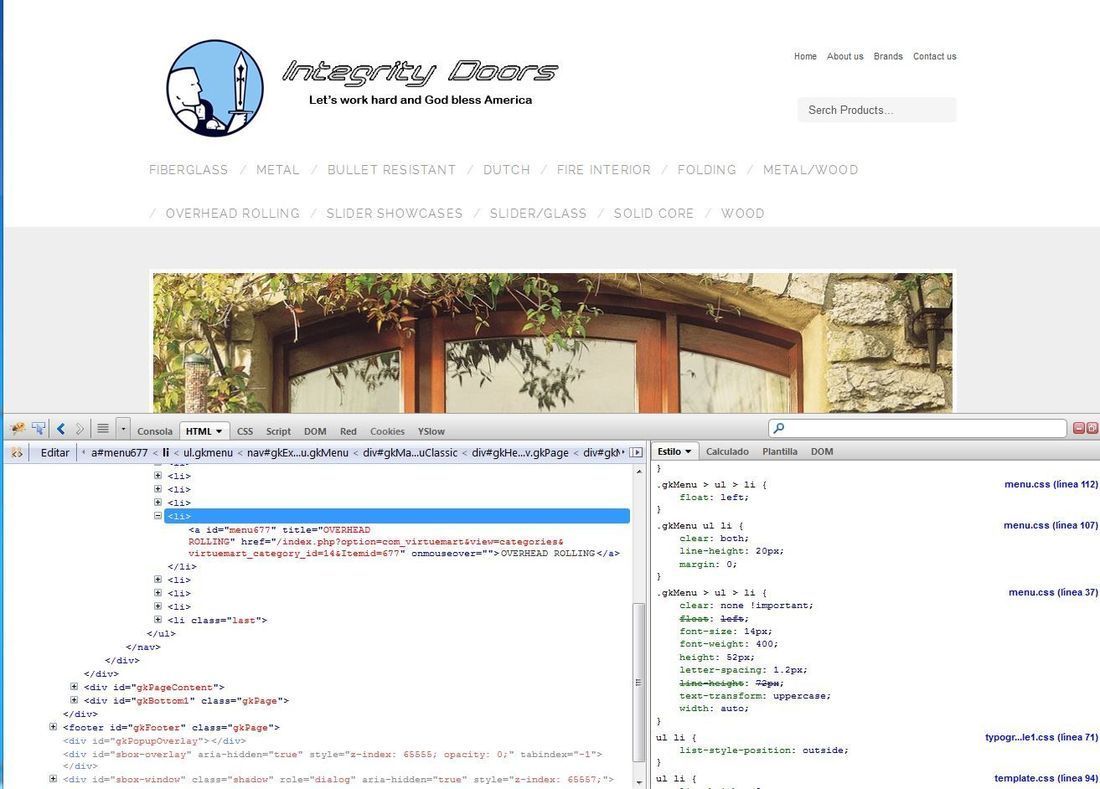The width and height of the screenshot is (1100, 789).
Task: Open the YSlow tab
Action: [x=431, y=431]
